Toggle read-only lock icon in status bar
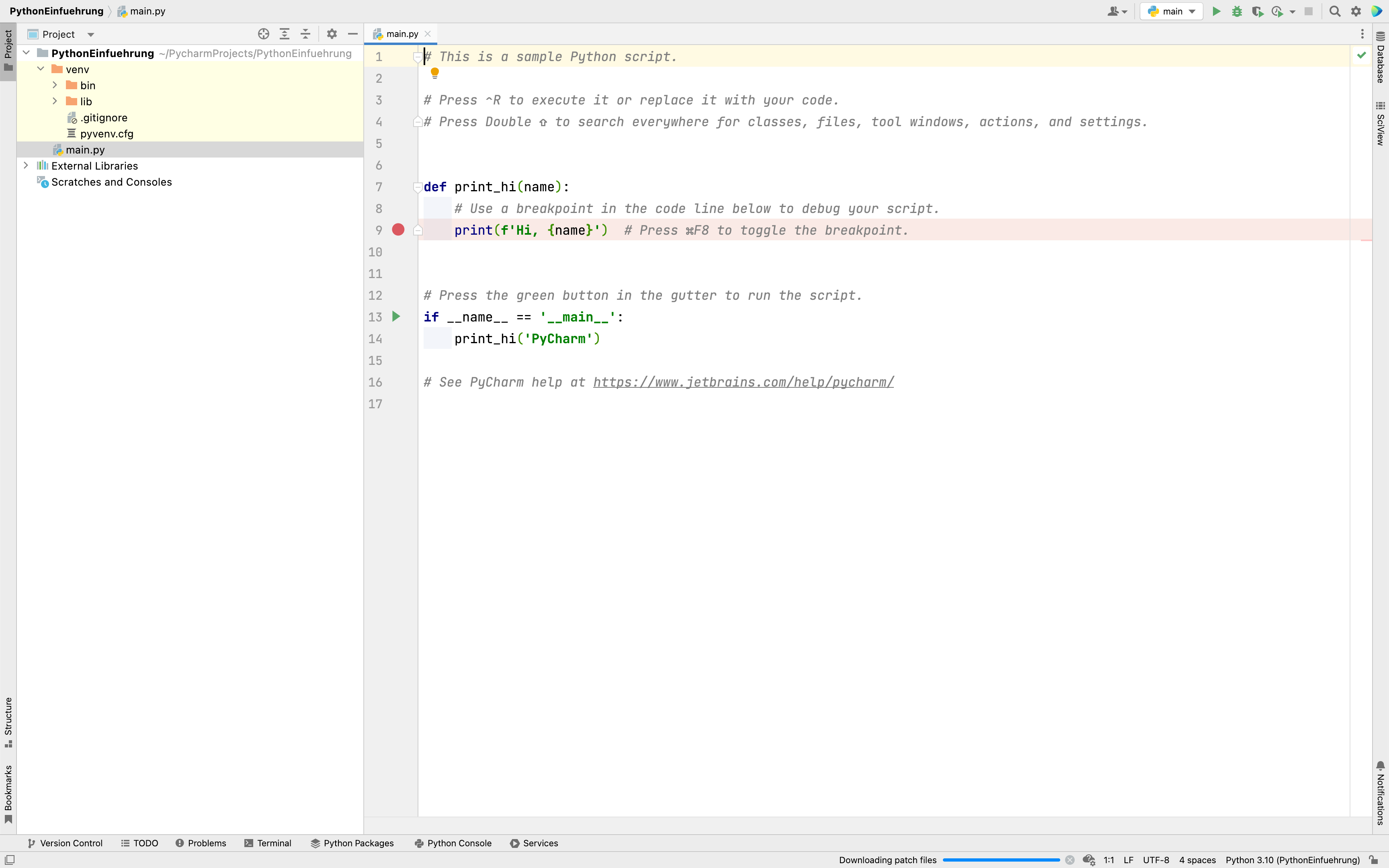This screenshot has height=868, width=1389. pyautogui.click(x=1373, y=860)
